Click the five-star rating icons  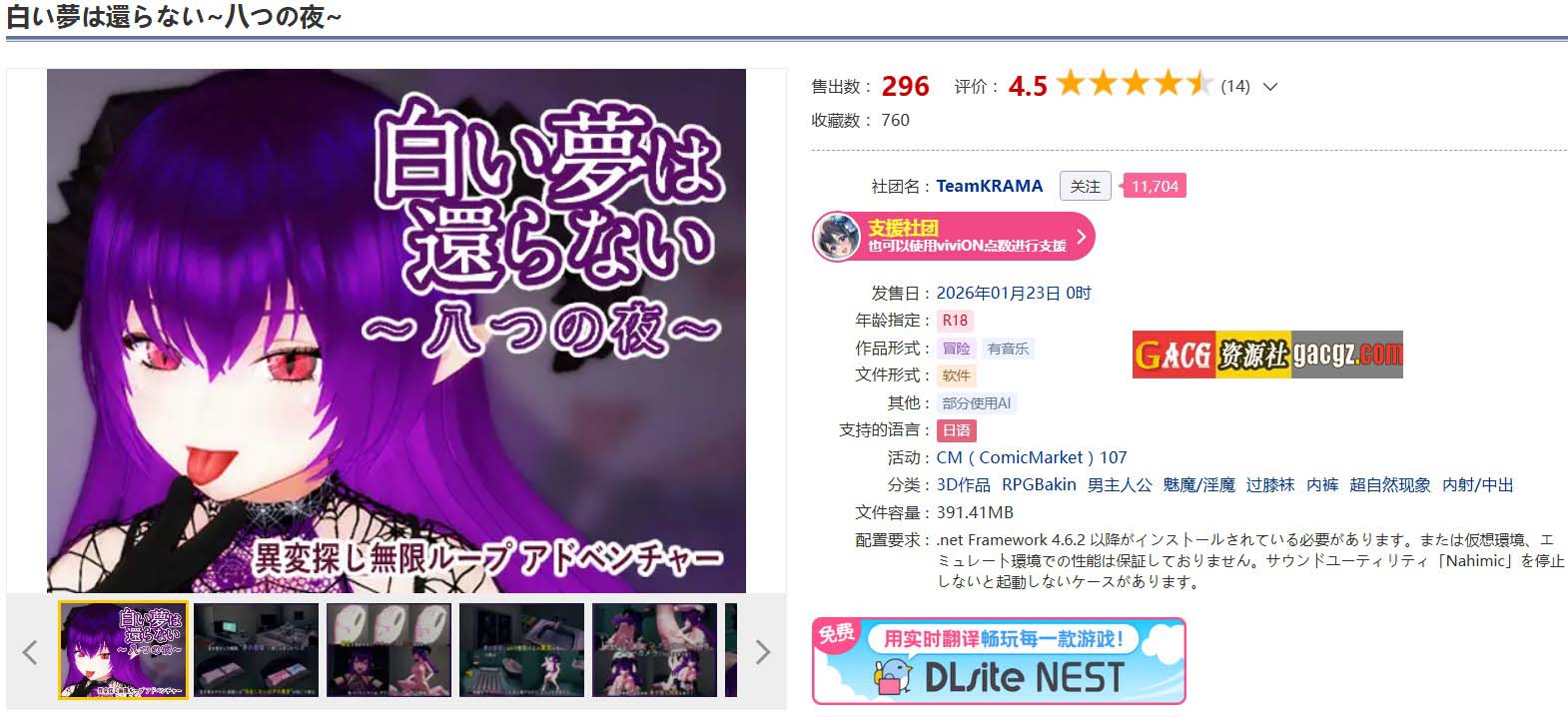pyautogui.click(x=1135, y=84)
